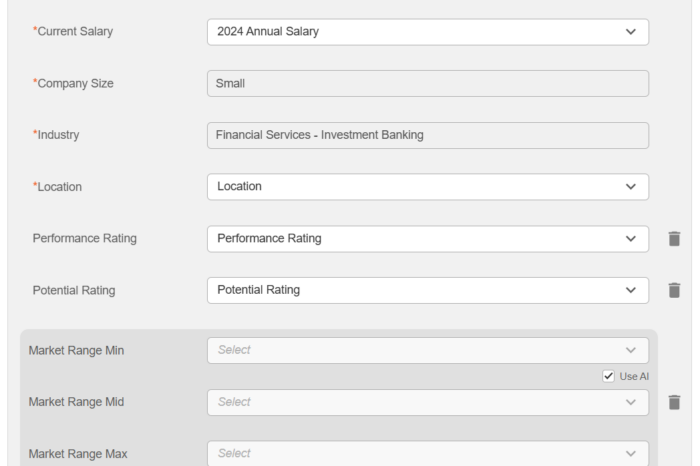The height and width of the screenshot is (466, 700).
Task: Click the trash icon beside Potential Rating
Action: tap(674, 291)
